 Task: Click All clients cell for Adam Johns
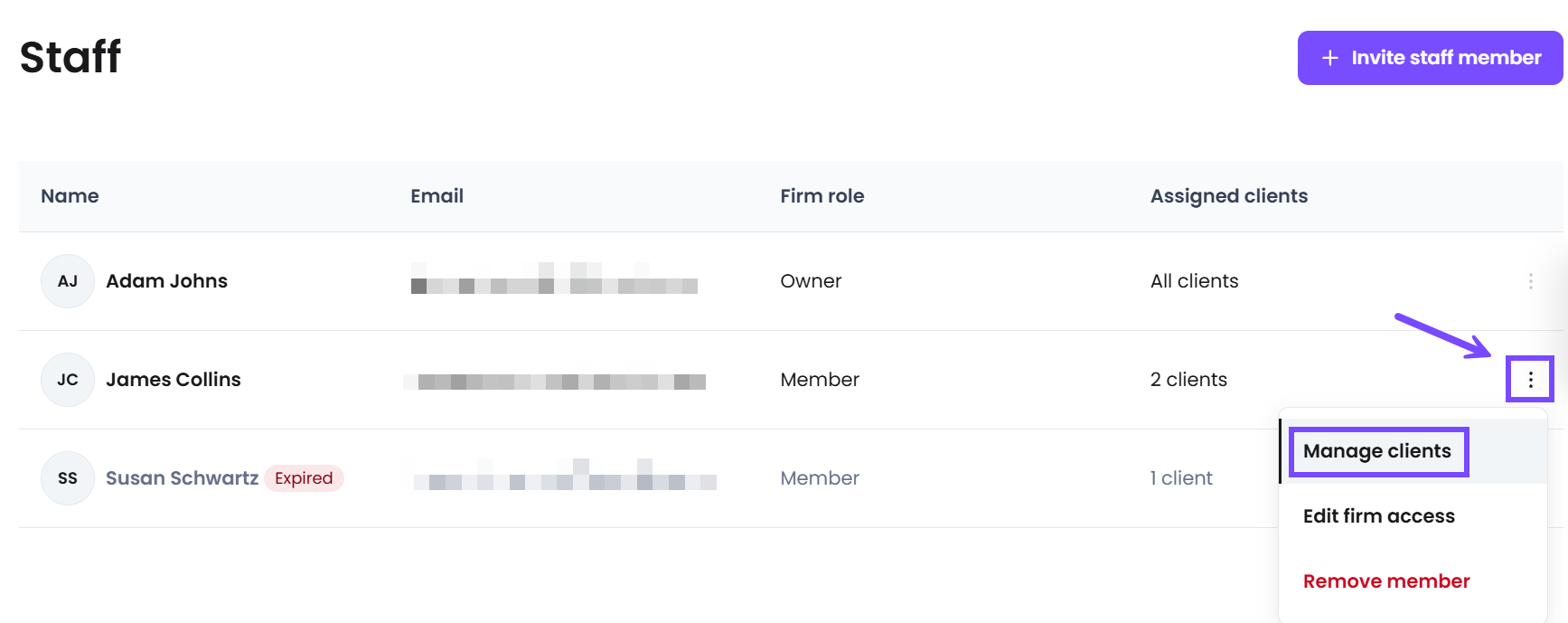1195,281
